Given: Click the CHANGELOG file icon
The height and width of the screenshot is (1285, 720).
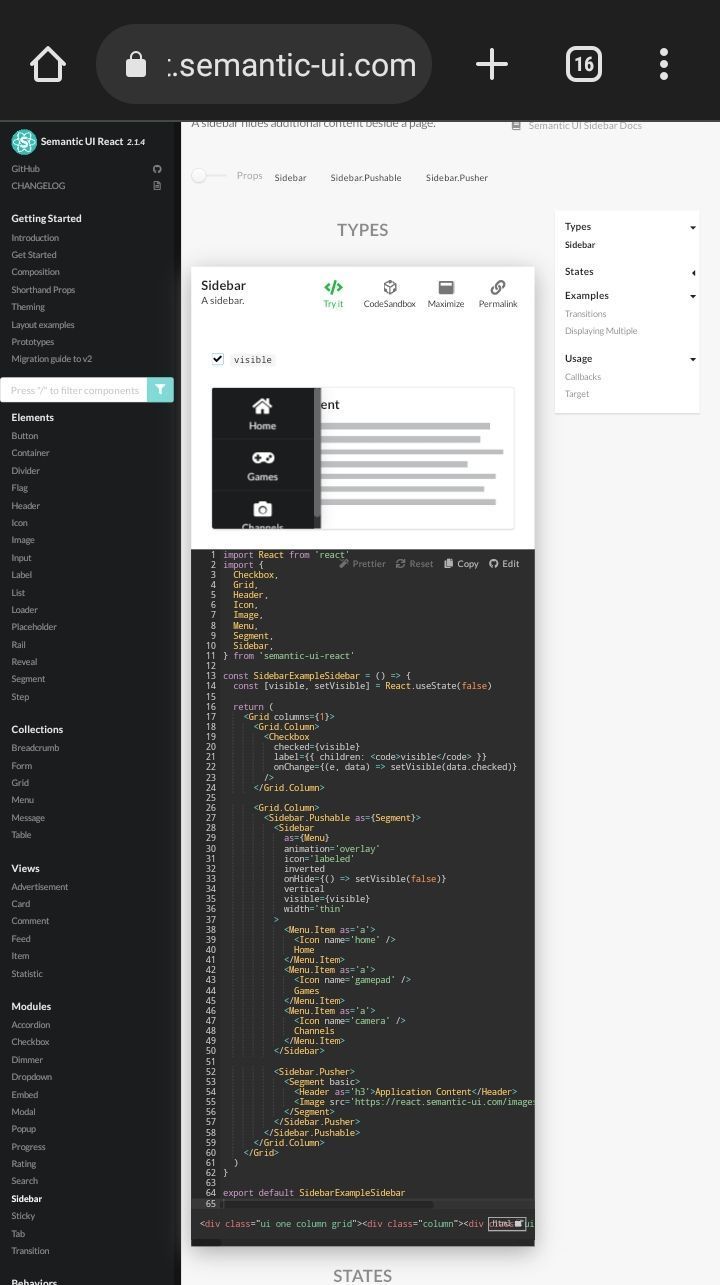Looking at the screenshot, I should coord(157,185).
